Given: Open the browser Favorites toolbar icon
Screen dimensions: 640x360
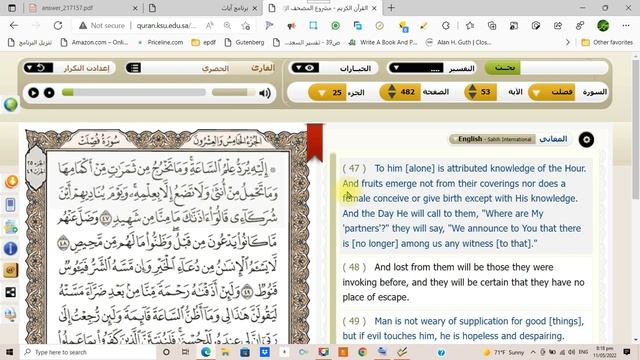Looking at the screenshot, I should click(470, 25).
